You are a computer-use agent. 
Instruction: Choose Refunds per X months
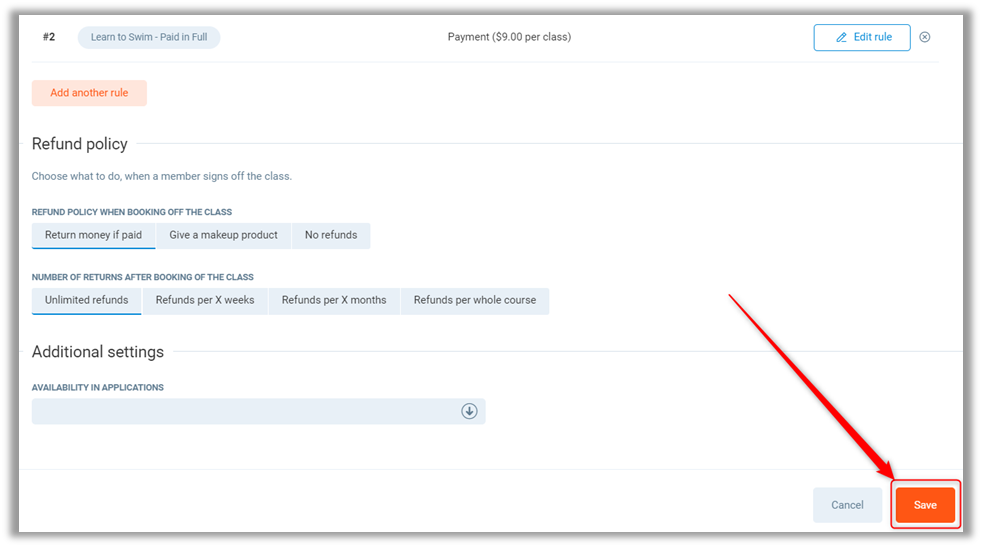334,300
